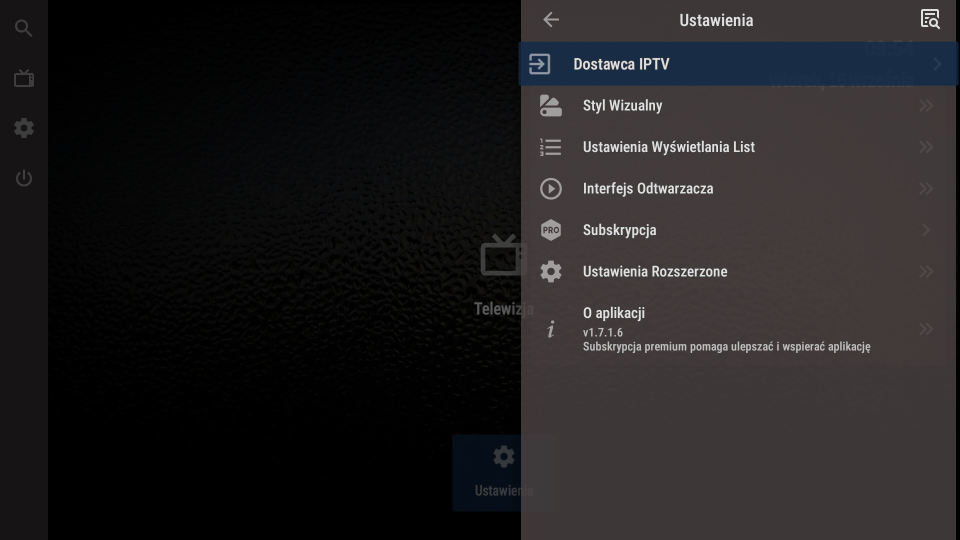Expand Ustawienia Wyświetlania List double chevron
The height and width of the screenshot is (540, 960).
[x=926, y=147]
